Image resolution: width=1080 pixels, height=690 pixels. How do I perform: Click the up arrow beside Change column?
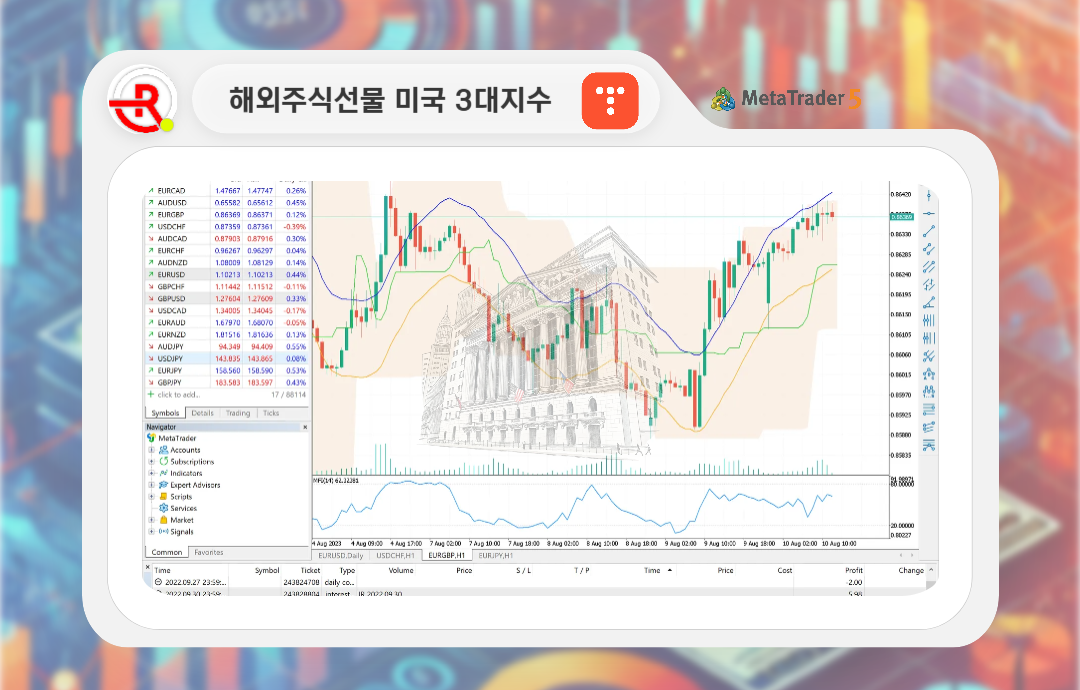[931, 570]
